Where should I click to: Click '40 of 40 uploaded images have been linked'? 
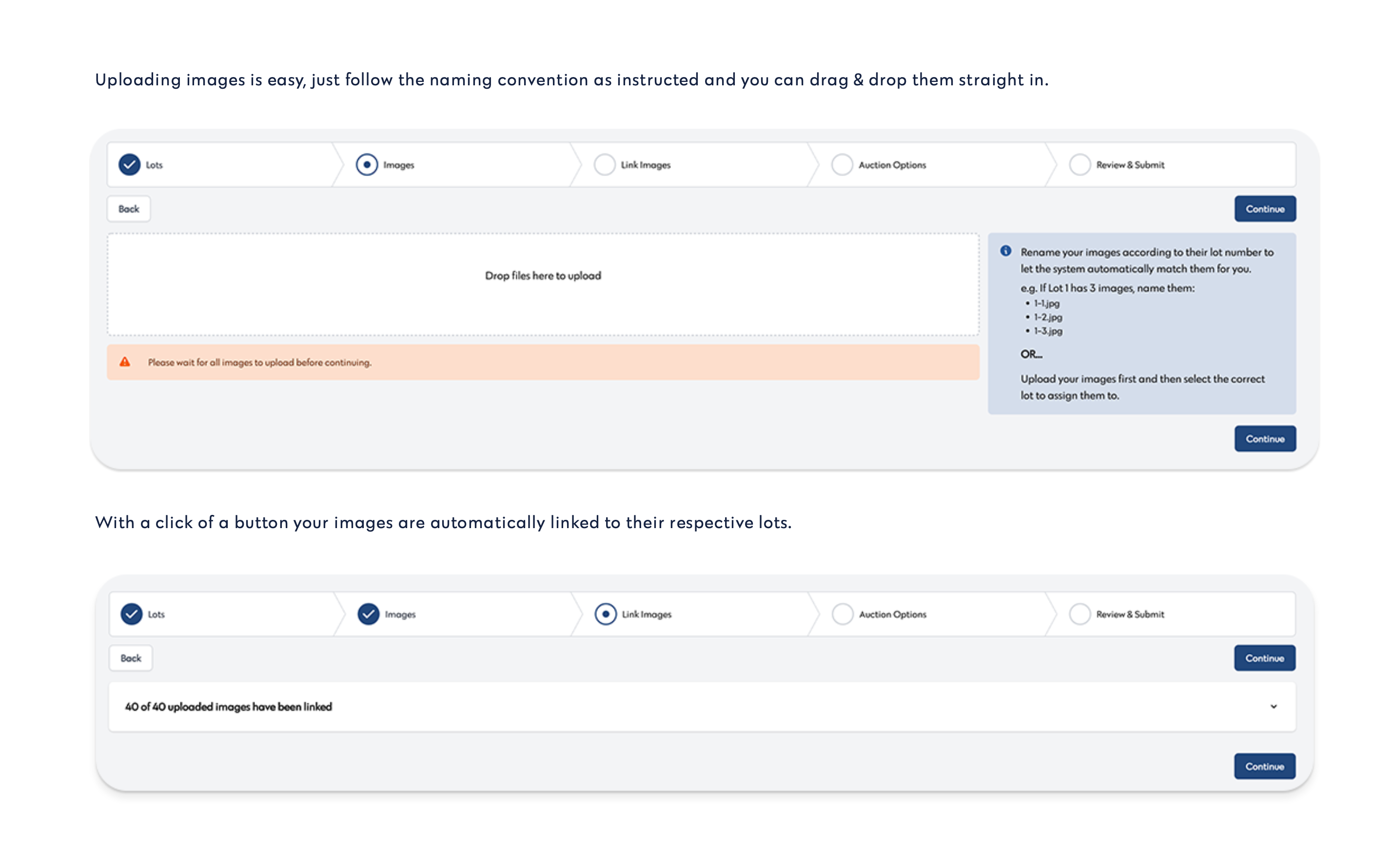tap(228, 707)
